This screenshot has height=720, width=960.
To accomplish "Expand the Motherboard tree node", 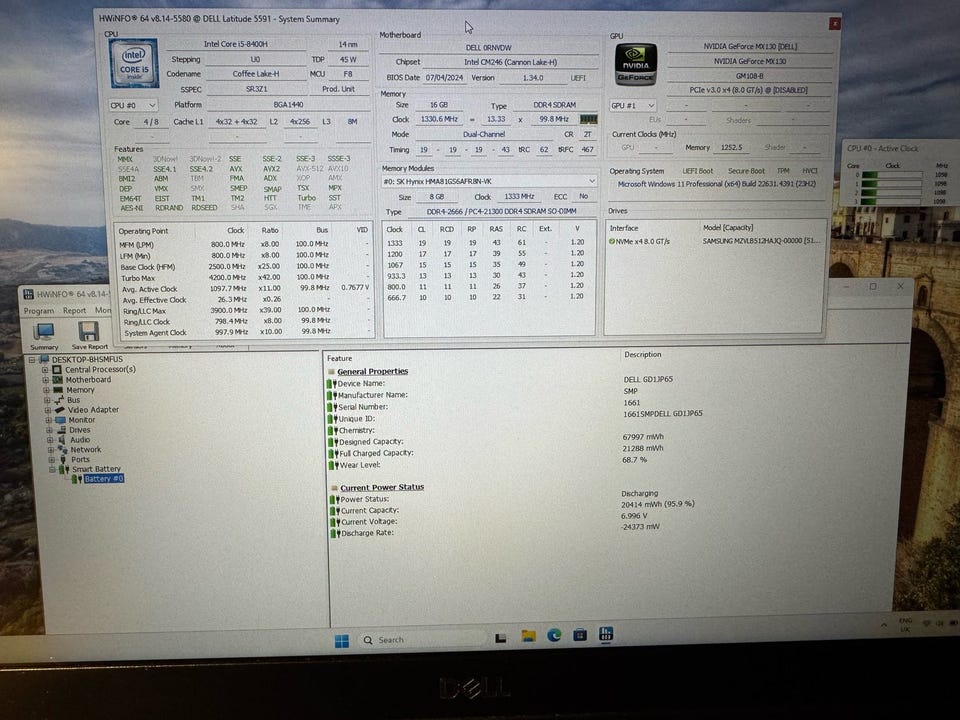I will [x=45, y=380].
